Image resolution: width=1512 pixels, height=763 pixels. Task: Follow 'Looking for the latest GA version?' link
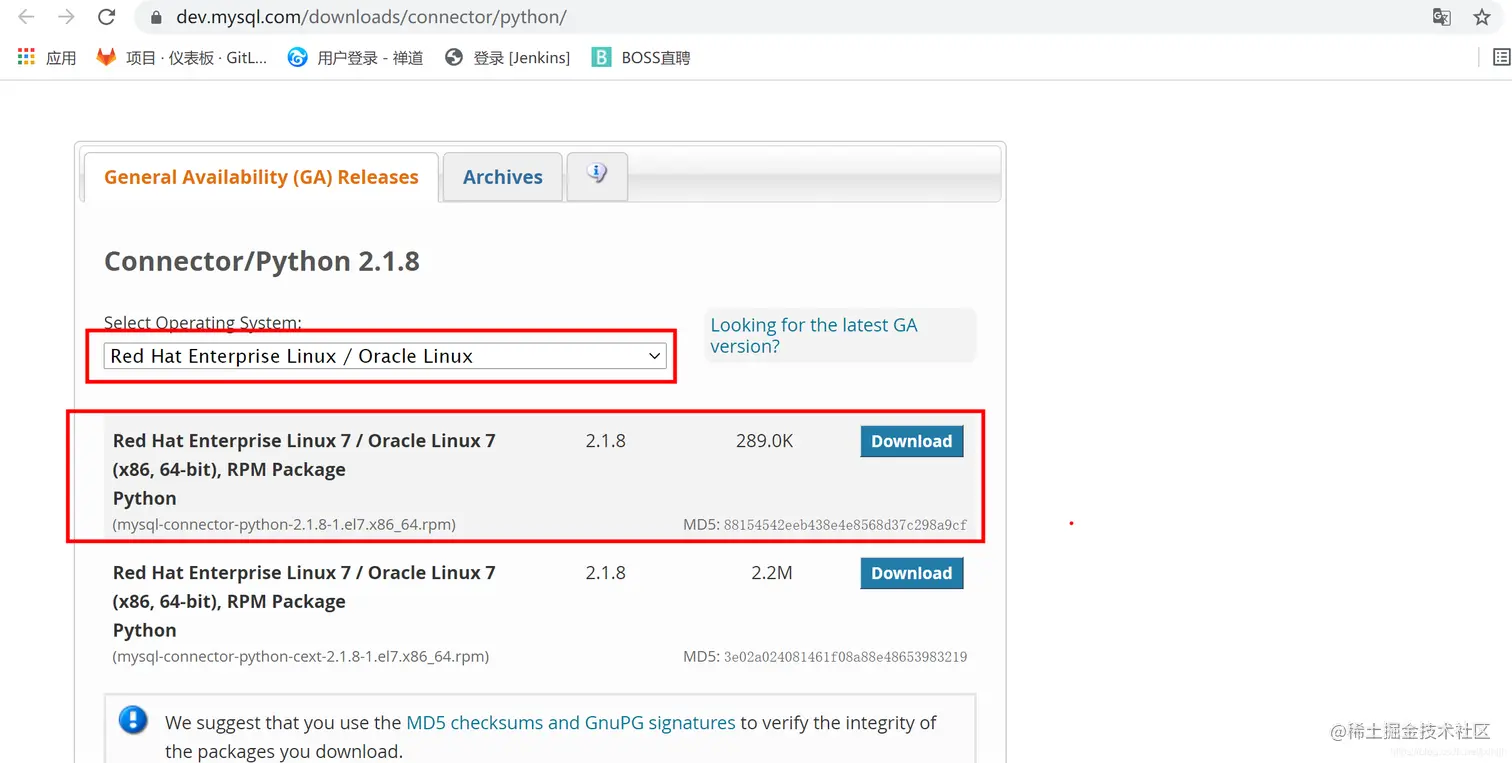[x=813, y=335]
